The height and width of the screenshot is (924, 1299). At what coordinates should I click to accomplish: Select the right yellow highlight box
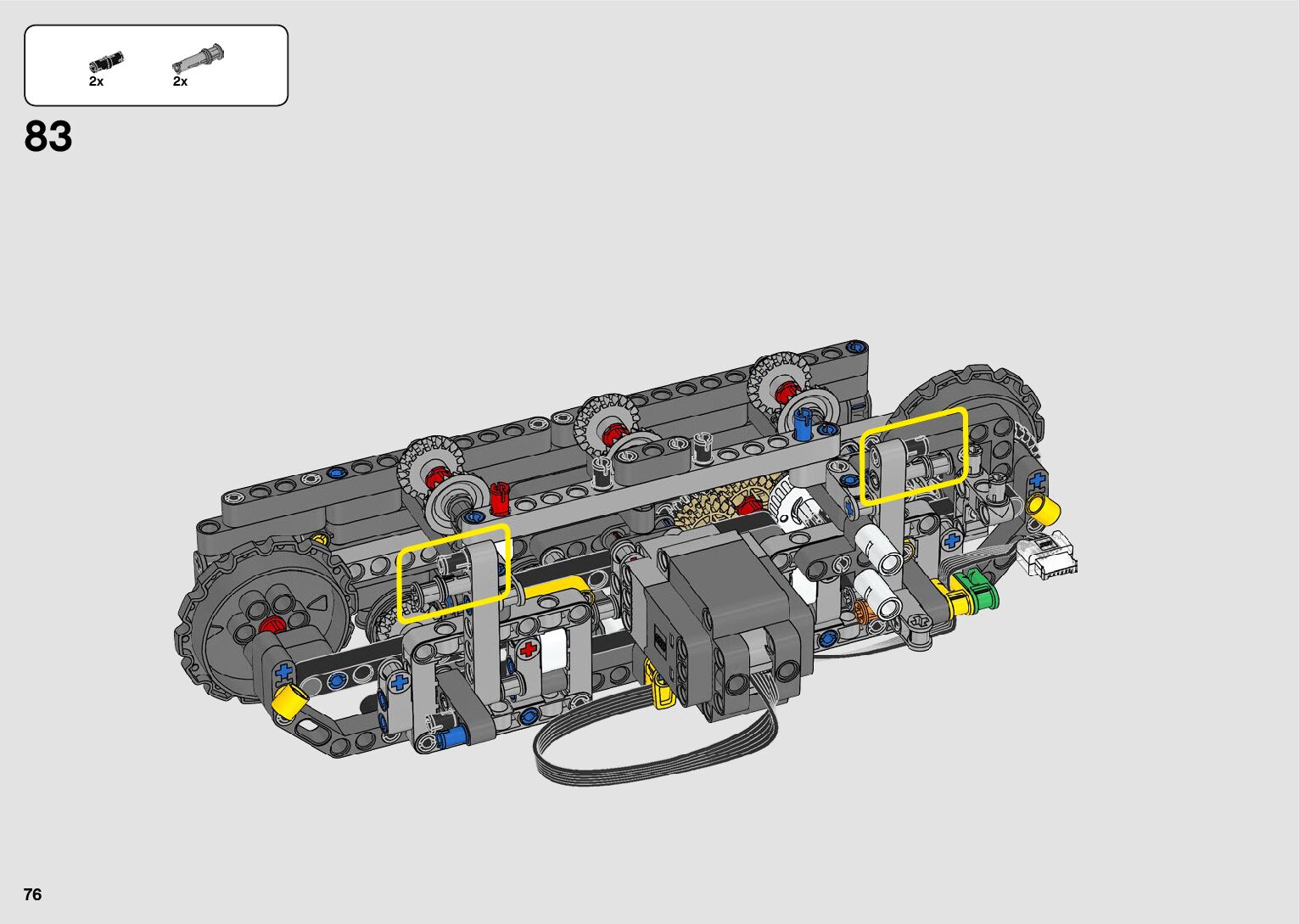pyautogui.click(x=914, y=456)
